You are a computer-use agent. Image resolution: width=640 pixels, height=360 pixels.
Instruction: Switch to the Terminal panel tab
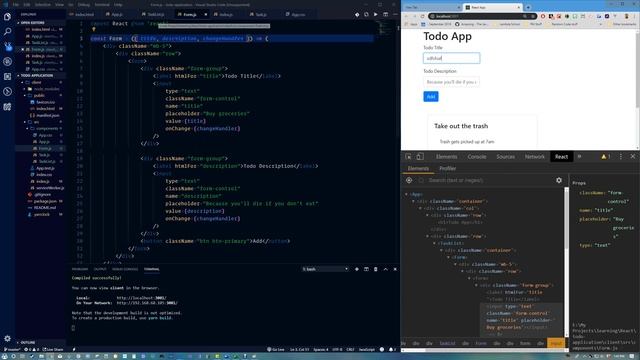pyautogui.click(x=151, y=269)
